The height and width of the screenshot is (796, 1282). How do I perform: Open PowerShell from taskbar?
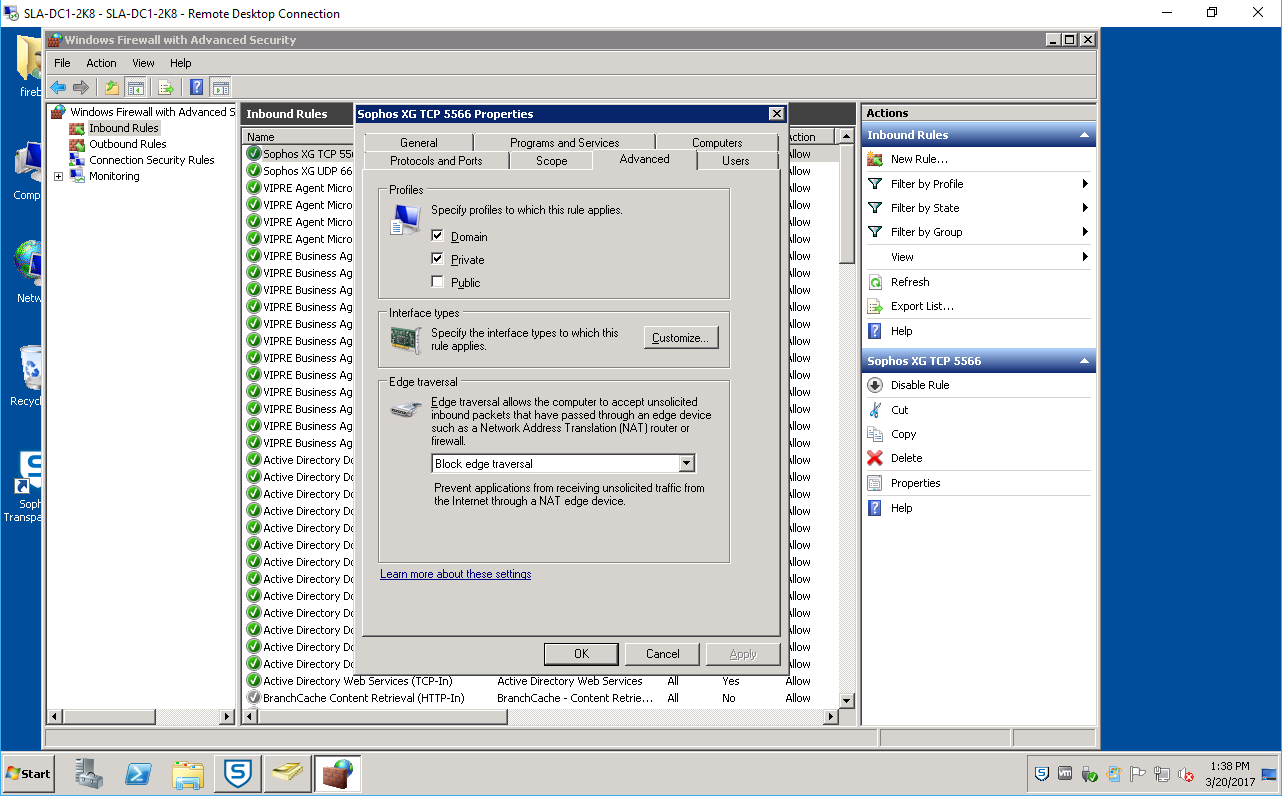138,774
